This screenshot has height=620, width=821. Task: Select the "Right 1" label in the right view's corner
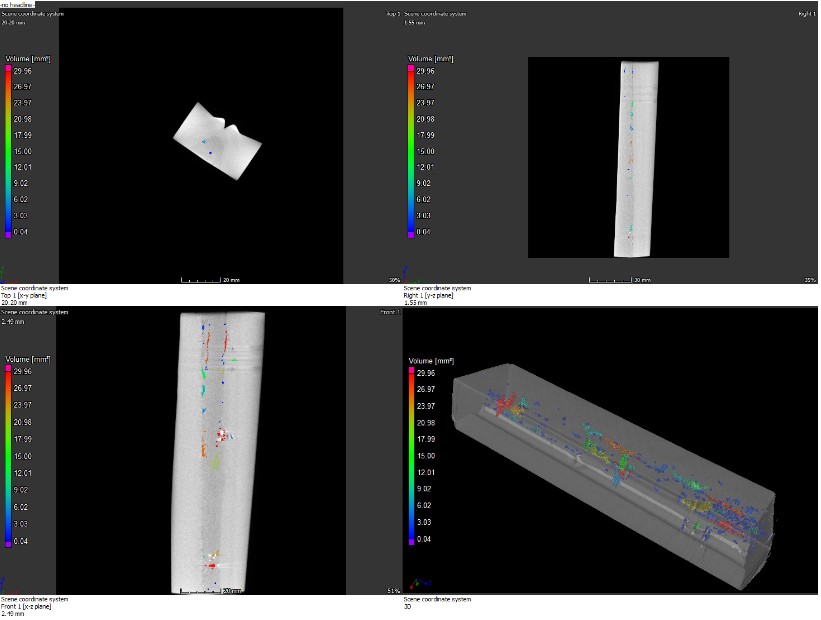pyautogui.click(x=807, y=14)
